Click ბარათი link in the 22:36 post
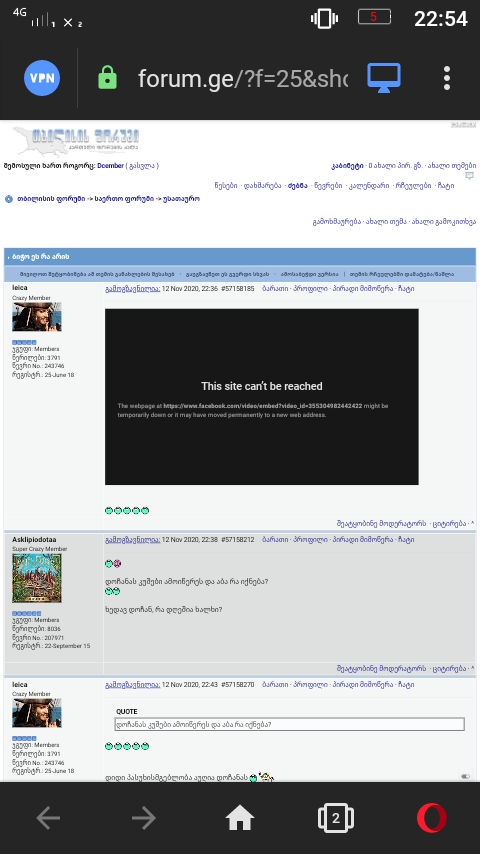This screenshot has height=854, width=480. [275, 289]
